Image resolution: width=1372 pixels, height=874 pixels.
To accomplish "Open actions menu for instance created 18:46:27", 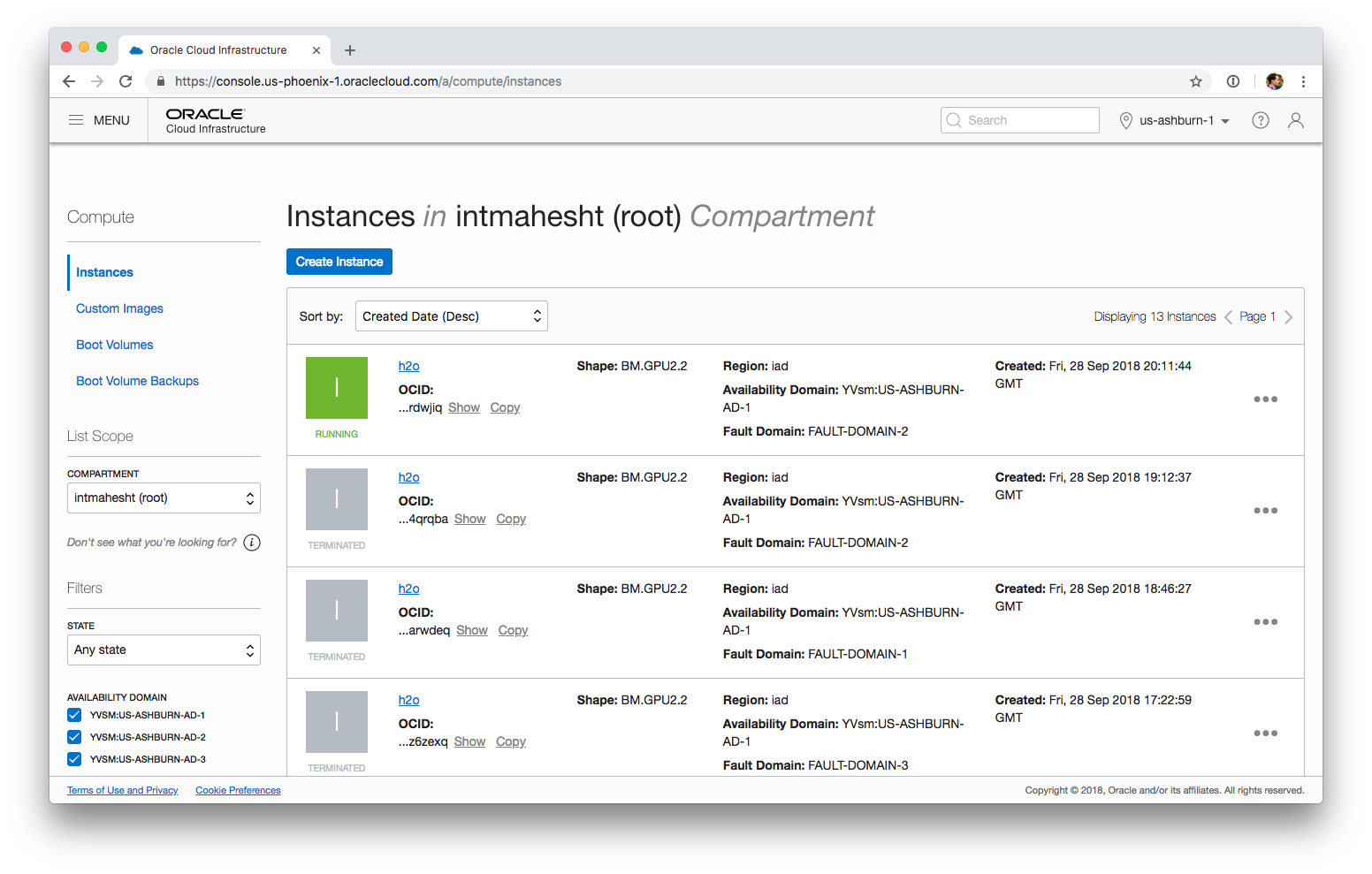I will 1266,622.
